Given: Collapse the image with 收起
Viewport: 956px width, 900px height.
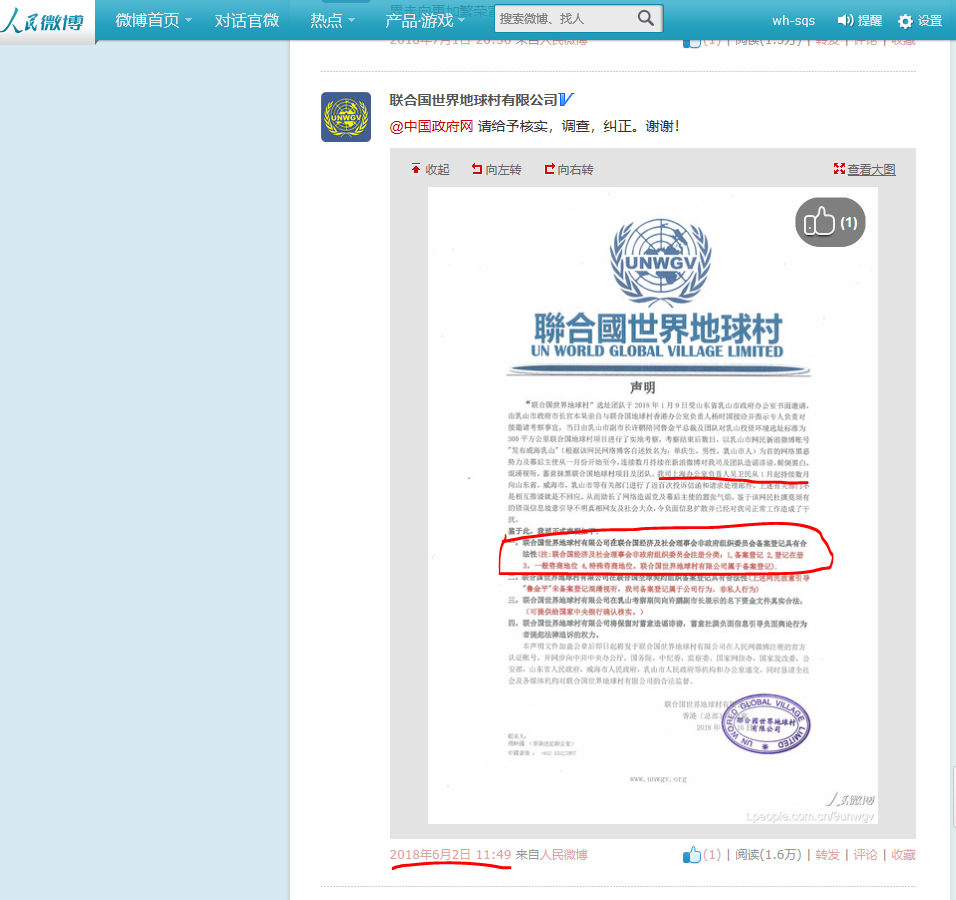Looking at the screenshot, I should (x=430, y=170).
